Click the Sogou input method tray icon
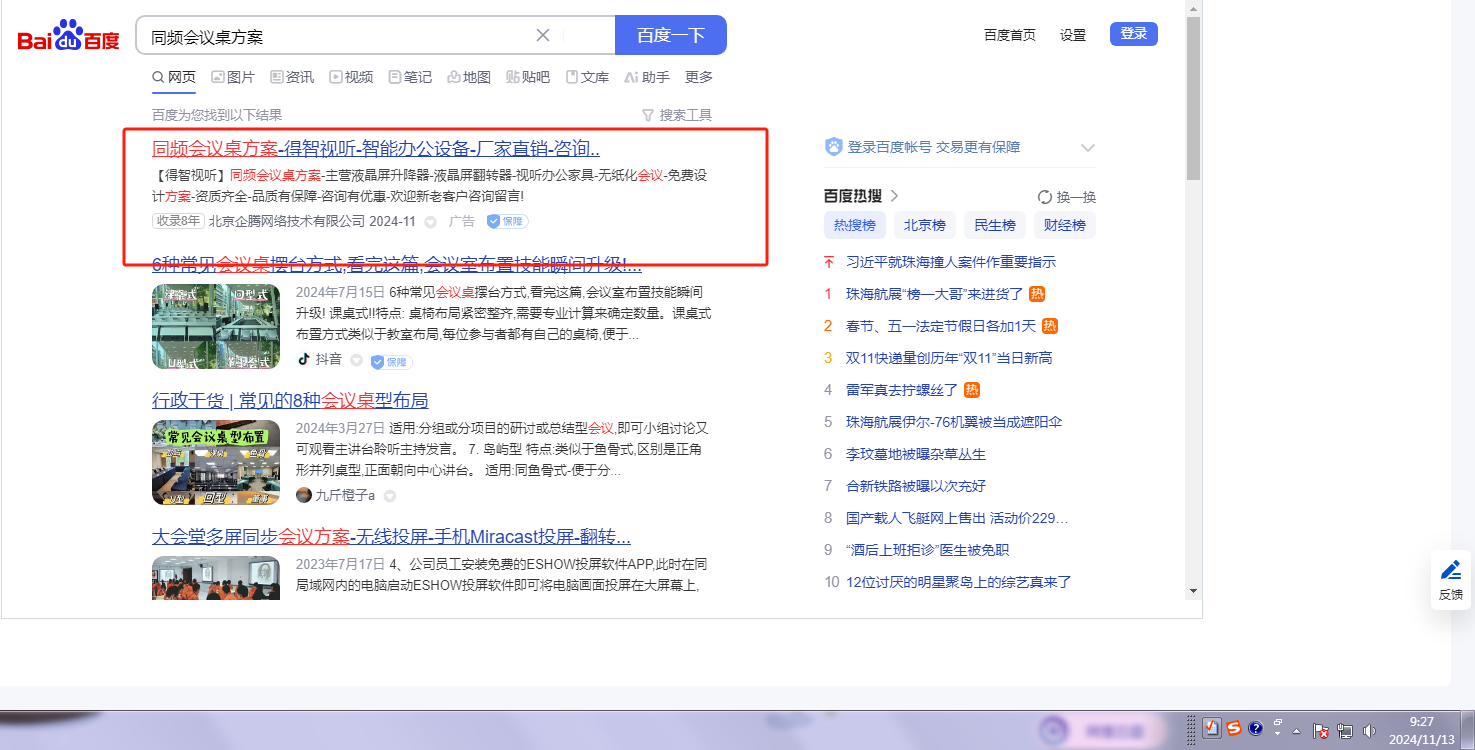 pyautogui.click(x=1234, y=728)
